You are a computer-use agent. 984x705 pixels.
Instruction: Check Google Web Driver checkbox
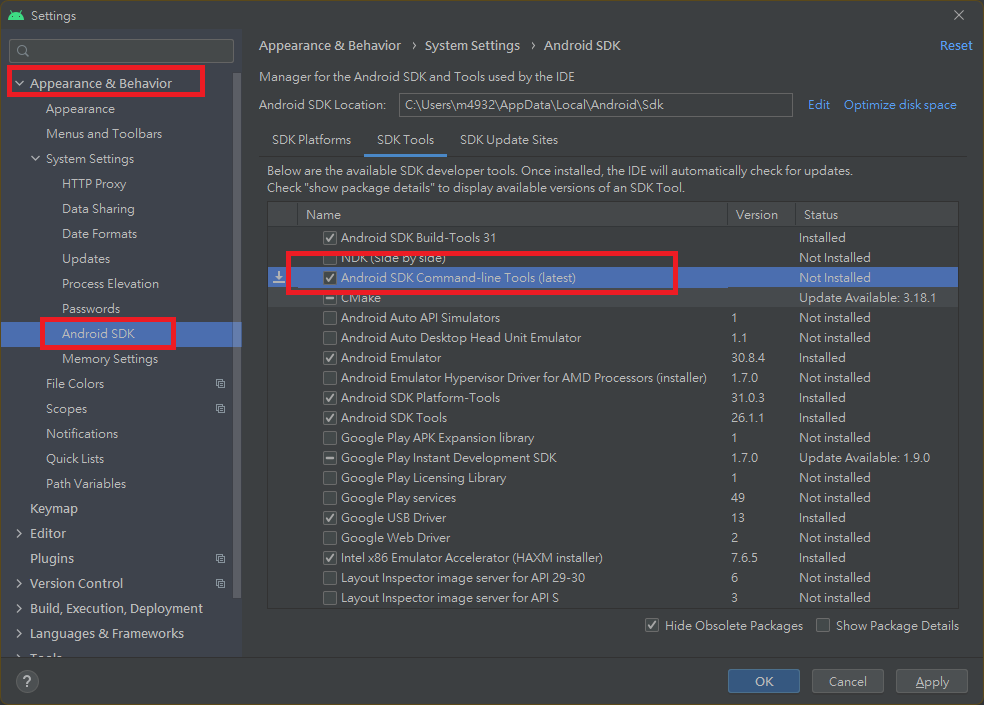pyautogui.click(x=329, y=538)
